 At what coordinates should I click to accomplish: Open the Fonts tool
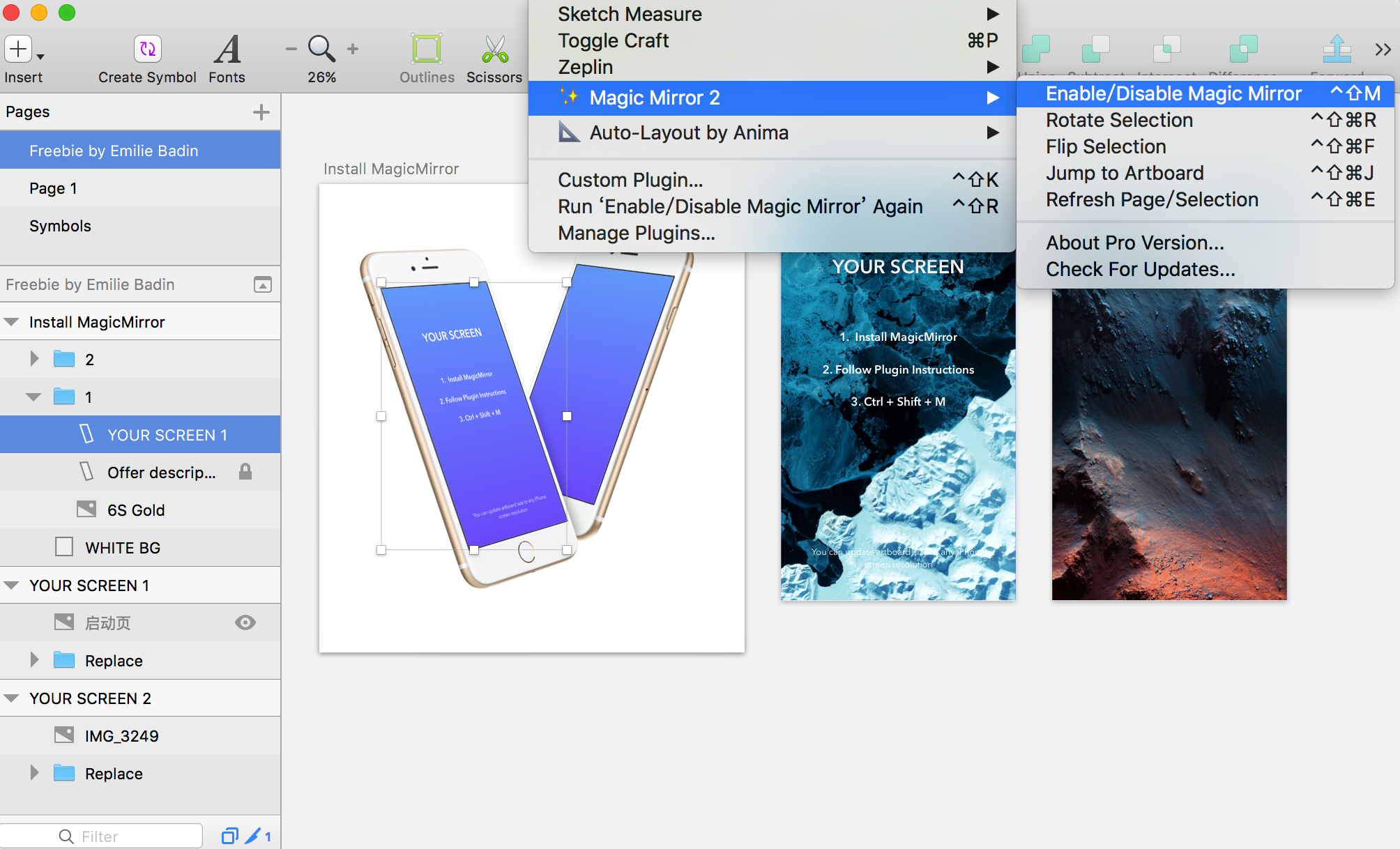pos(227,49)
